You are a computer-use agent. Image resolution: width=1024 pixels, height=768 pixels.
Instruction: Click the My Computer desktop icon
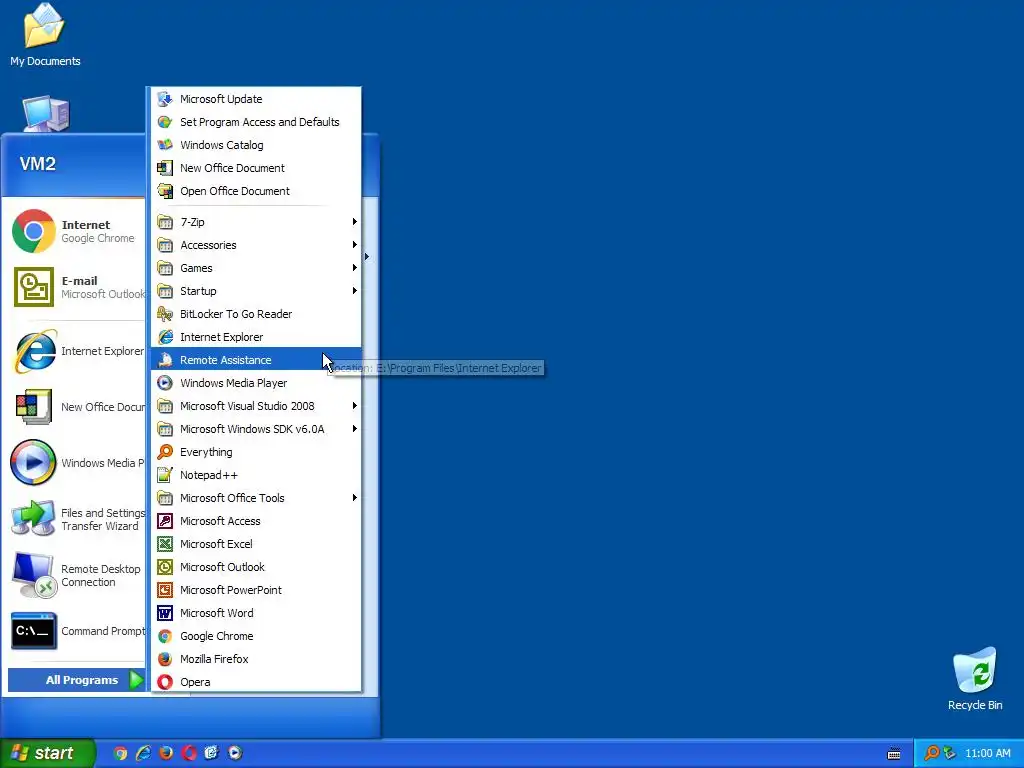[x=45, y=114]
